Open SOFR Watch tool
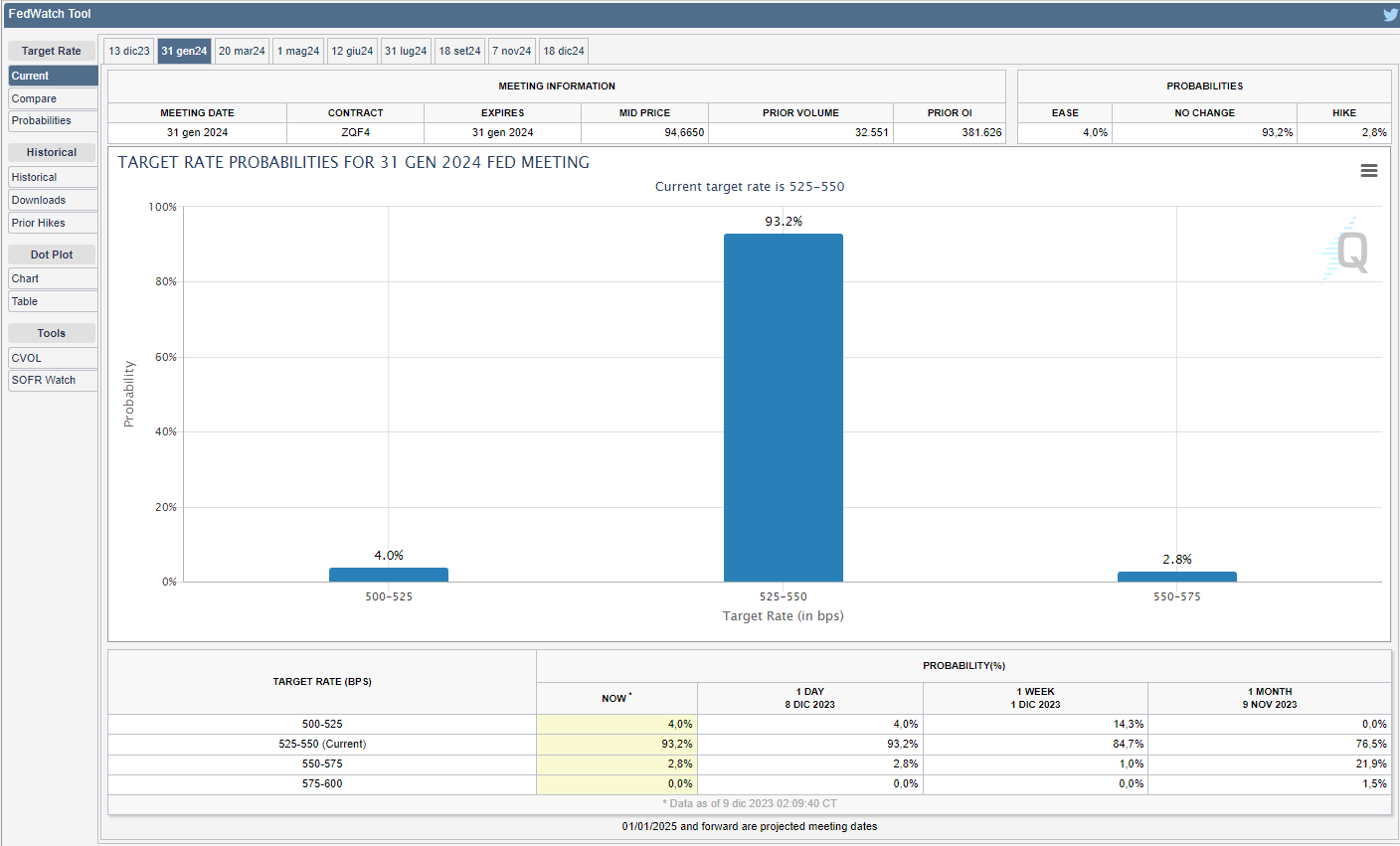 53,380
